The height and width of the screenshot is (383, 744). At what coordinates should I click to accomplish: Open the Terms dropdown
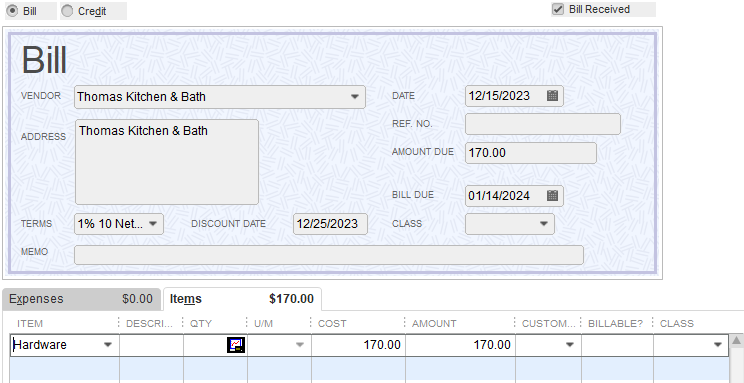(153, 224)
